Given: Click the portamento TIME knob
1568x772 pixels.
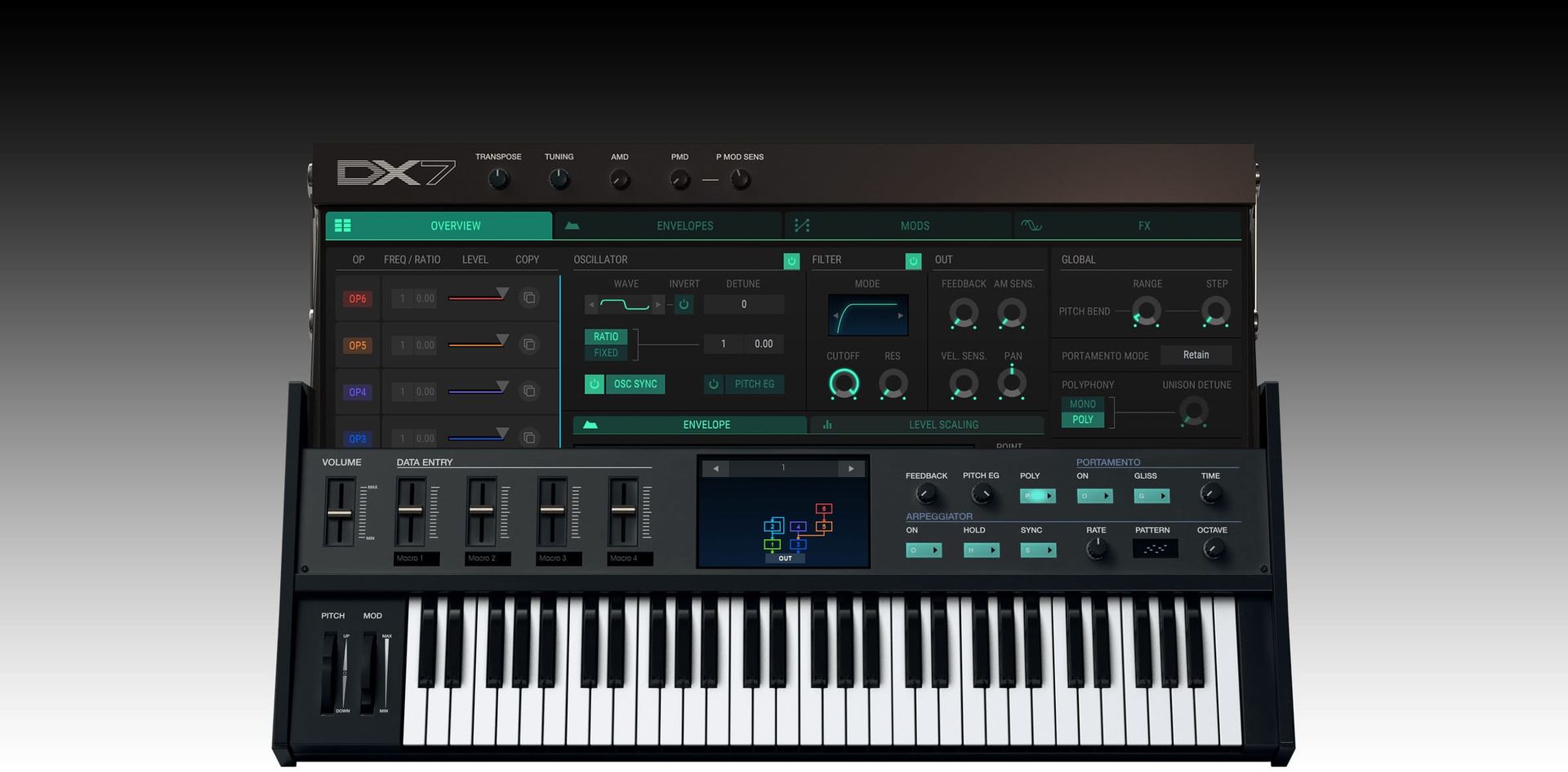Looking at the screenshot, I should [1211, 493].
